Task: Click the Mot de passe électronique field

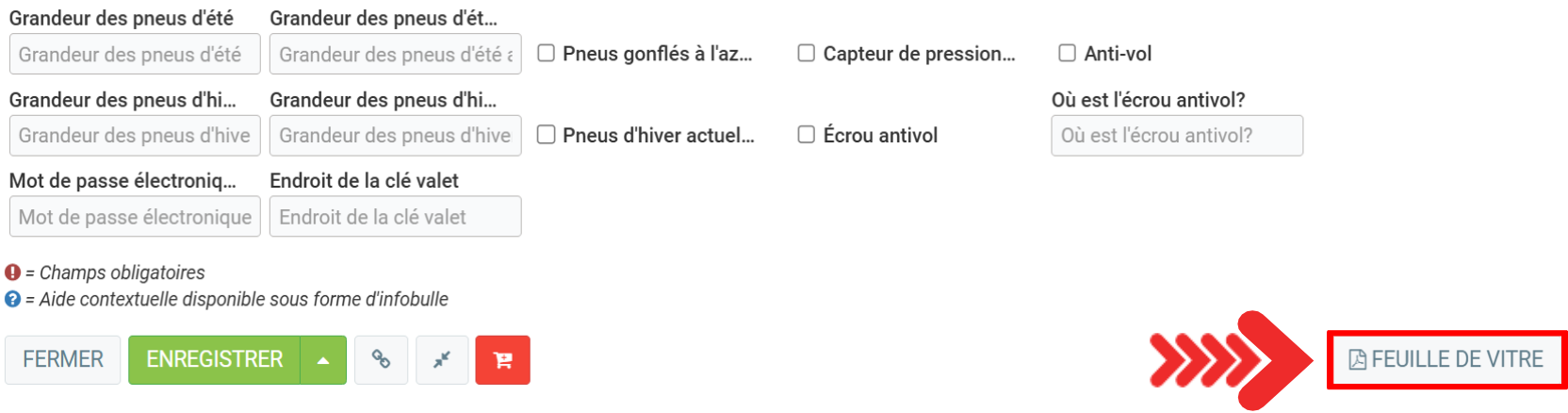Action: [x=135, y=217]
